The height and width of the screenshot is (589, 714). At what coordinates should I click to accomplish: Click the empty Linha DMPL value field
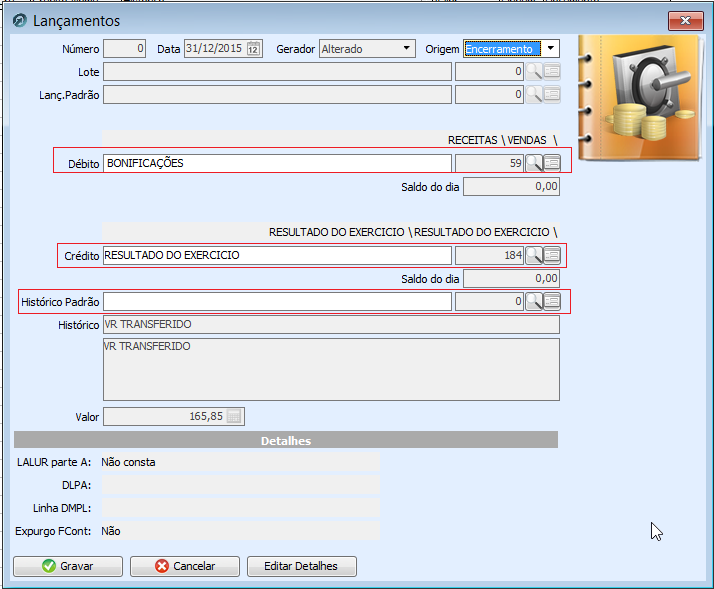click(240, 508)
